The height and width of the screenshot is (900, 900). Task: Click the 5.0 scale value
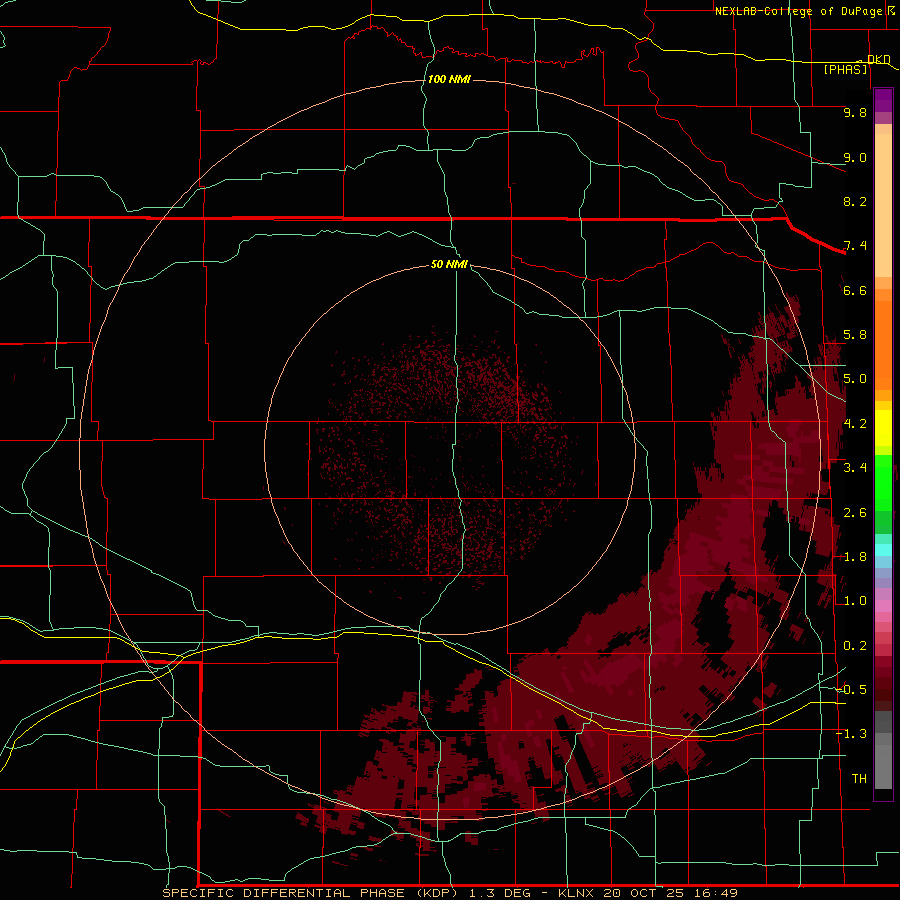coord(855,379)
